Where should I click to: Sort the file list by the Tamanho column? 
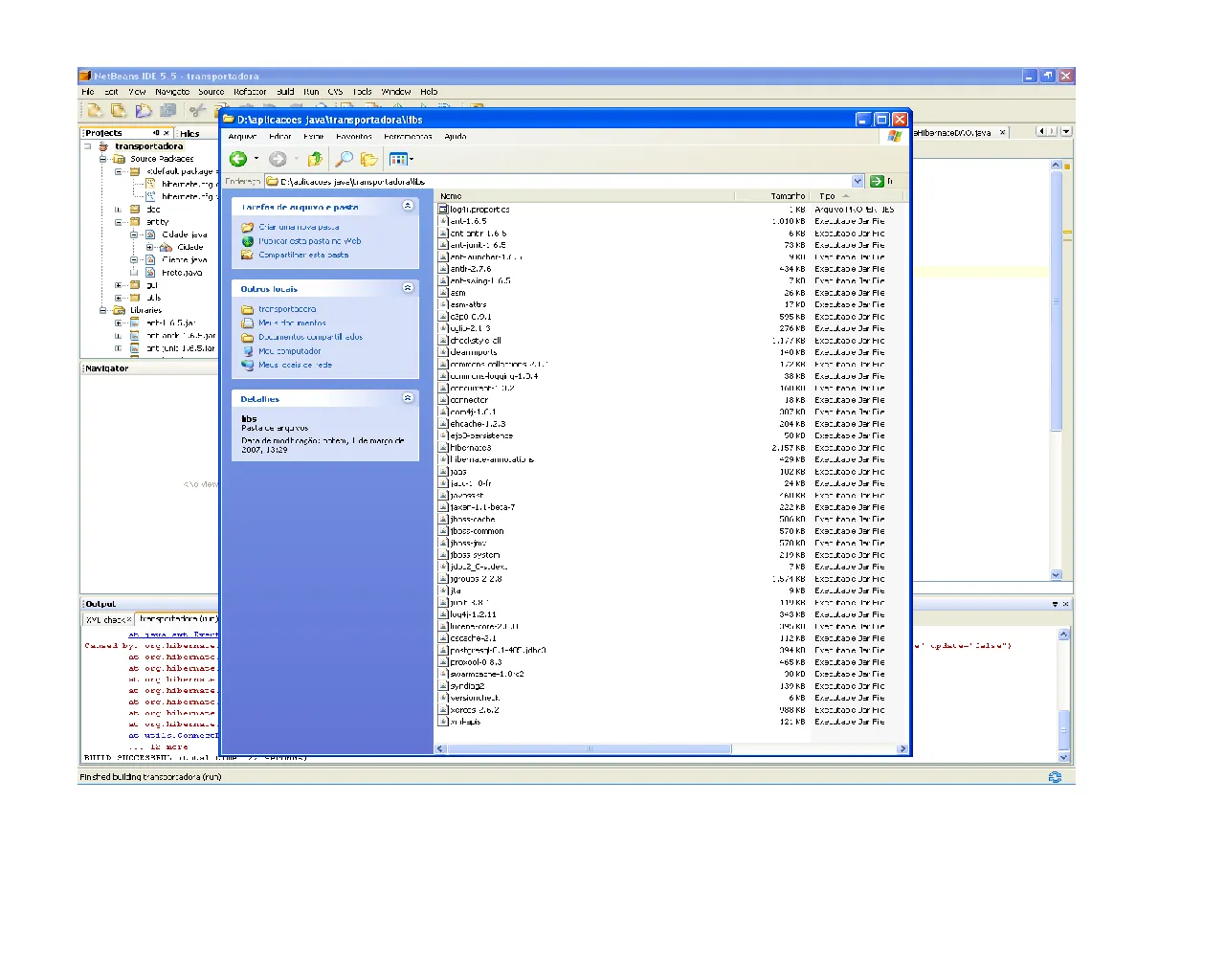coord(771,196)
